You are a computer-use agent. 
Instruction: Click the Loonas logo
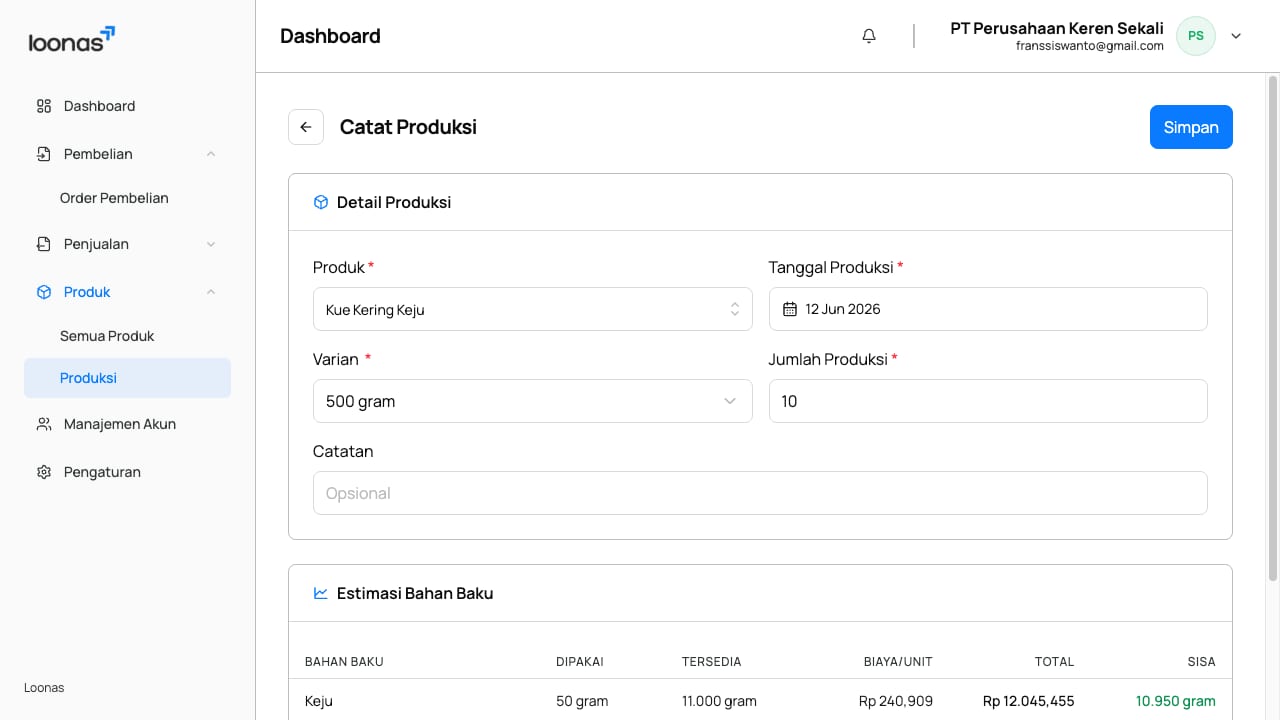pyautogui.click(x=72, y=39)
